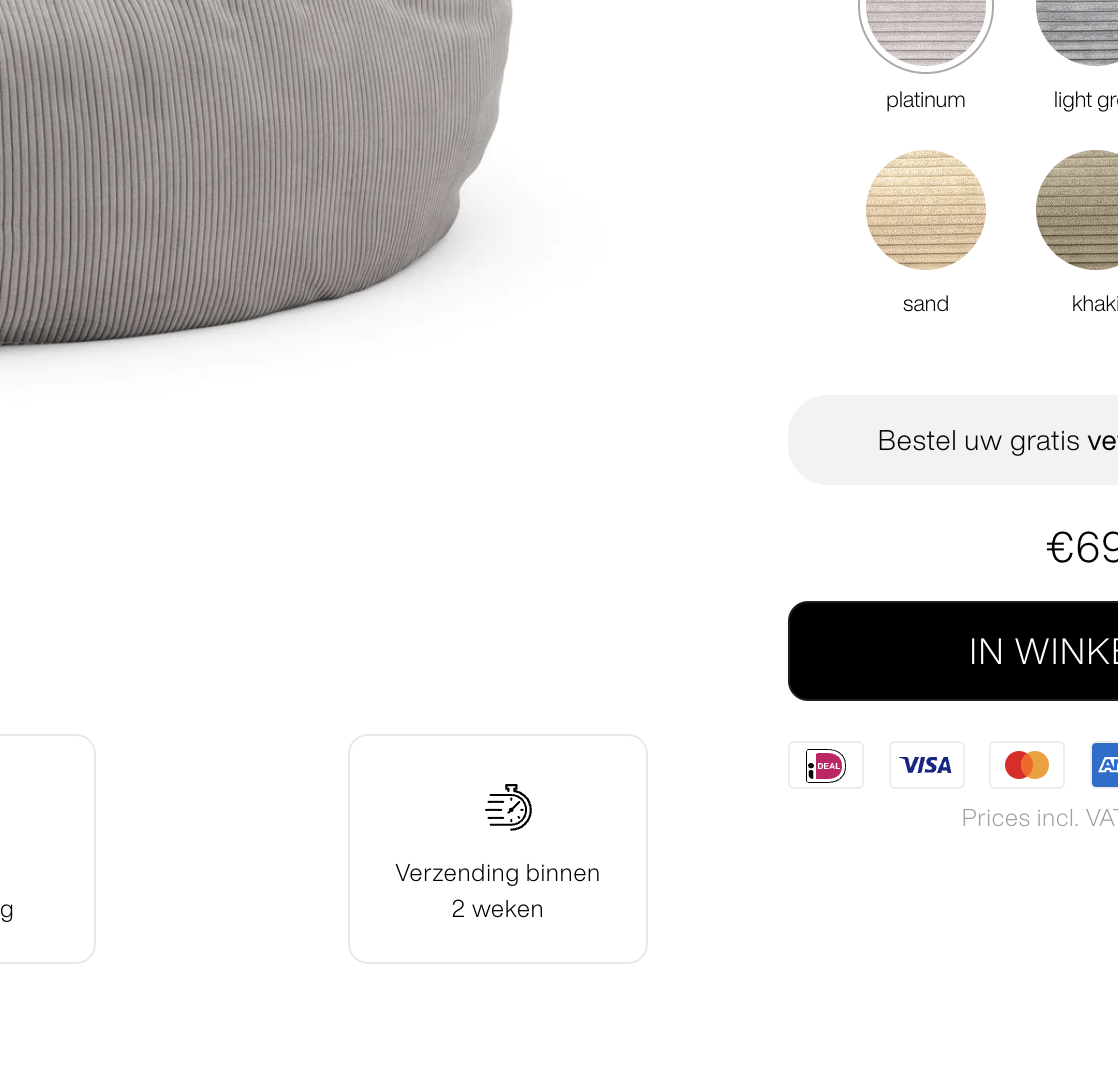Open the Verzending binnen 2 weken card

click(498, 849)
